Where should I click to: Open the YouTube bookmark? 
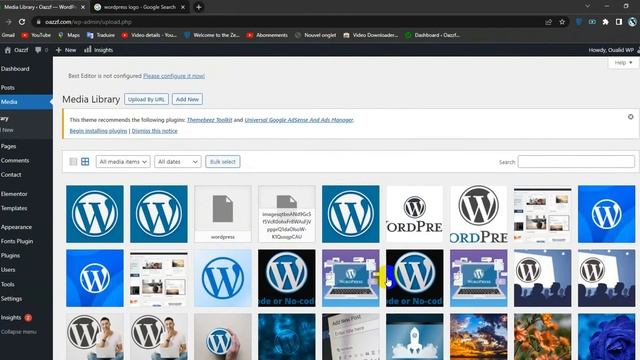[x=36, y=35]
